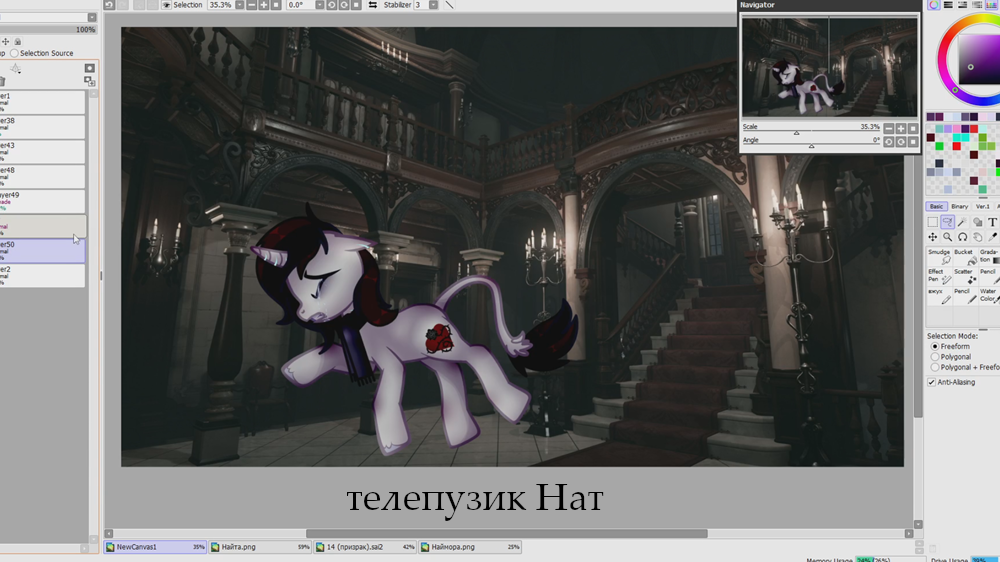Rotate the canvas clockwise in the toolbar
The image size is (1000, 562).
[344, 4]
